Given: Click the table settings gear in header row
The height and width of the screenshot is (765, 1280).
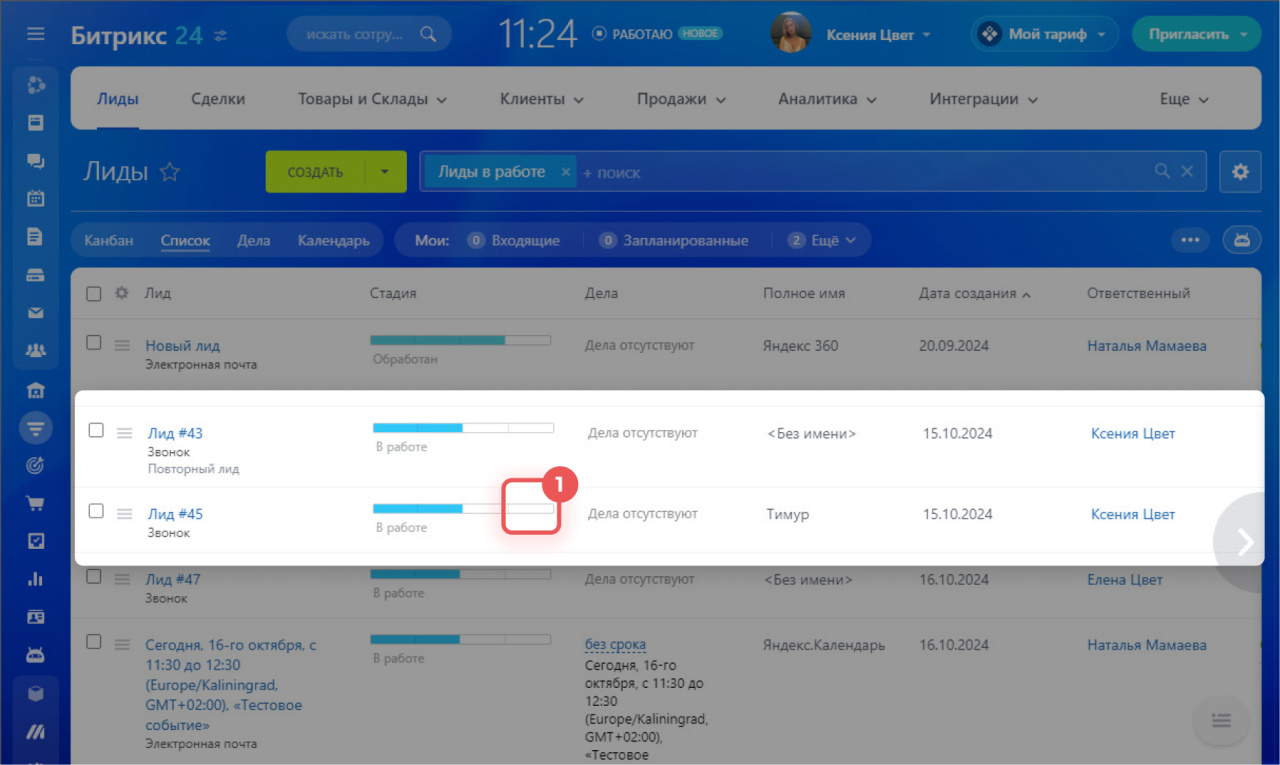Looking at the screenshot, I should (122, 294).
